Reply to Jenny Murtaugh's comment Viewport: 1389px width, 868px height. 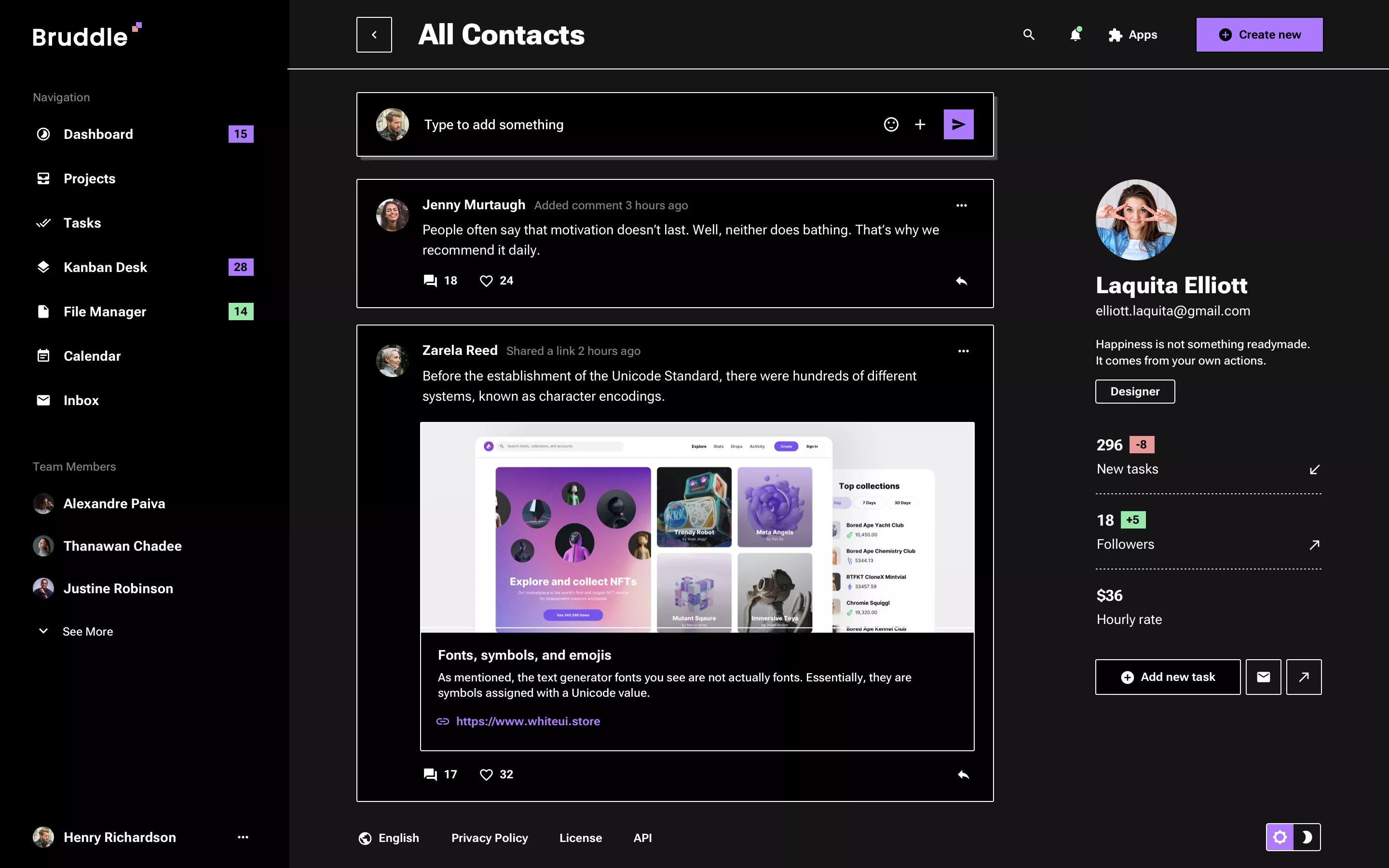tap(961, 281)
